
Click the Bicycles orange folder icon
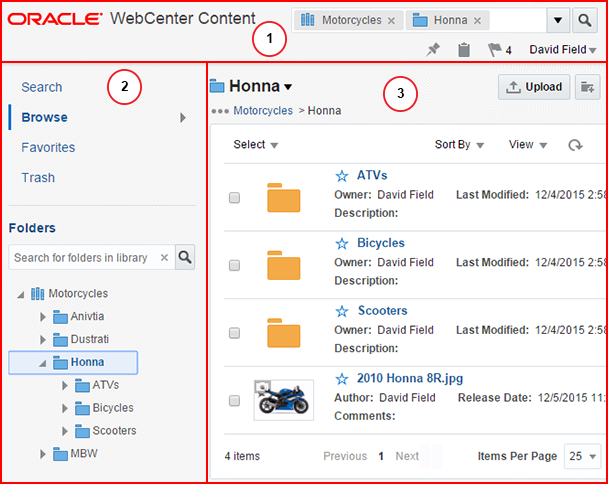[x=283, y=265]
